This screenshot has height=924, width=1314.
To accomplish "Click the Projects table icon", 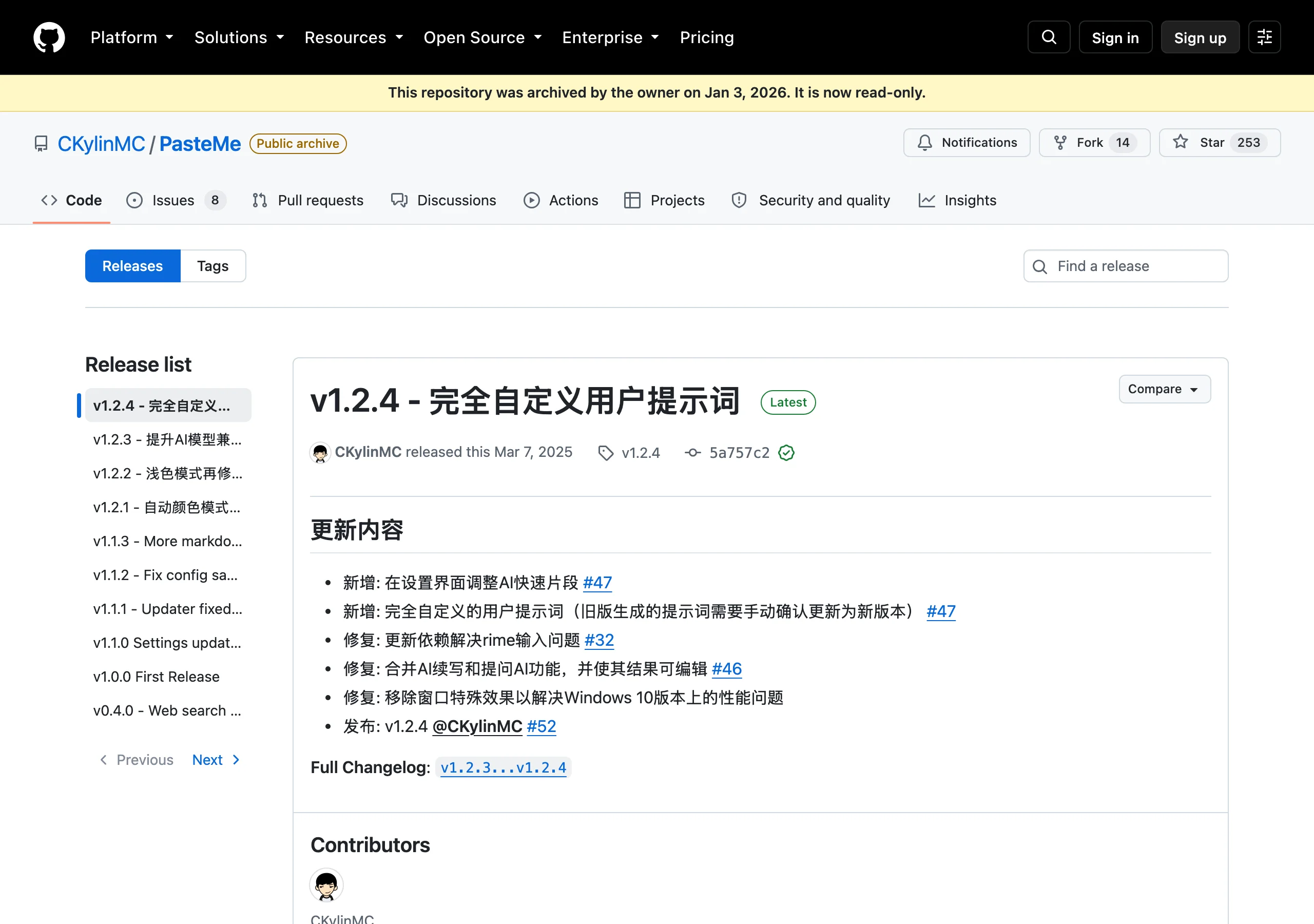I will tap(632, 200).
